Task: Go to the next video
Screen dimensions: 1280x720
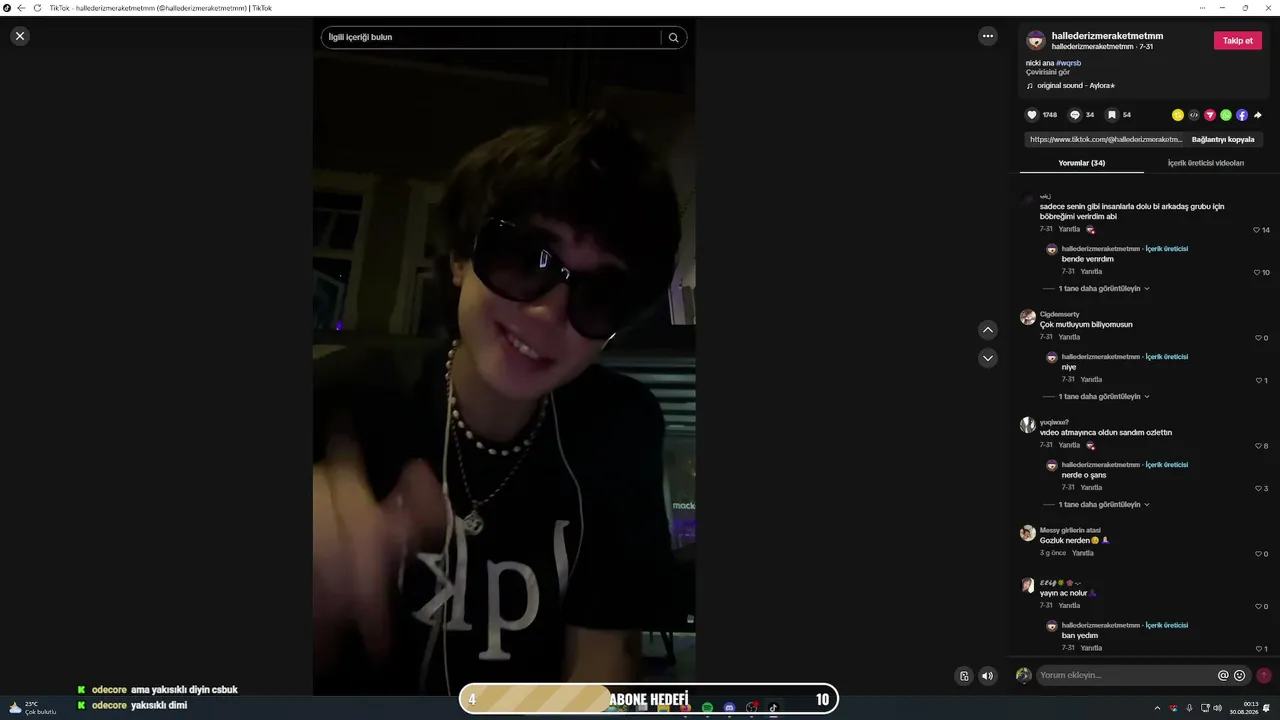Action: tap(988, 358)
